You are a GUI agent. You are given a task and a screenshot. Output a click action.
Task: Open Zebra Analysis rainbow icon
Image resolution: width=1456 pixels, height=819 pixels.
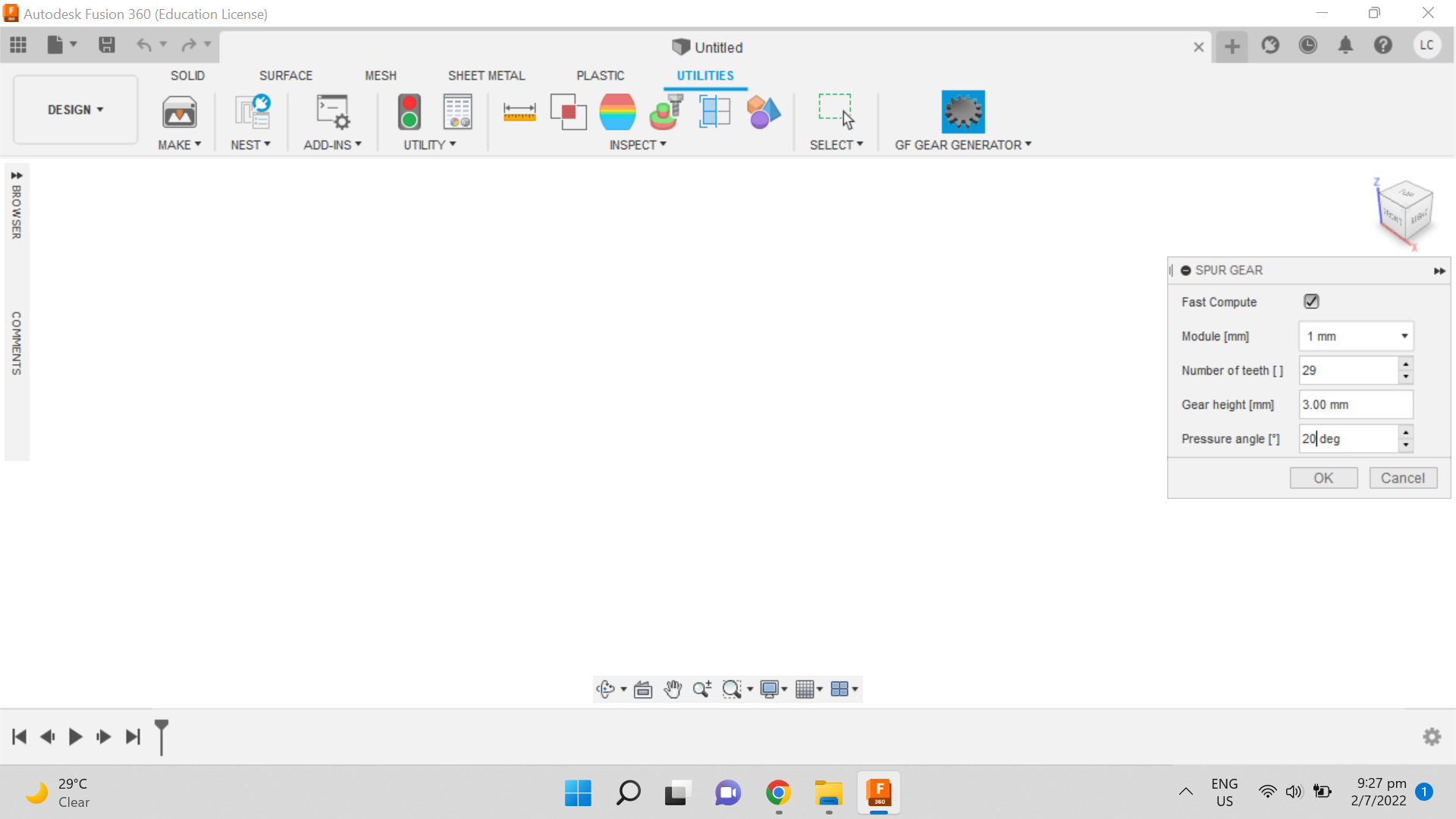(617, 112)
